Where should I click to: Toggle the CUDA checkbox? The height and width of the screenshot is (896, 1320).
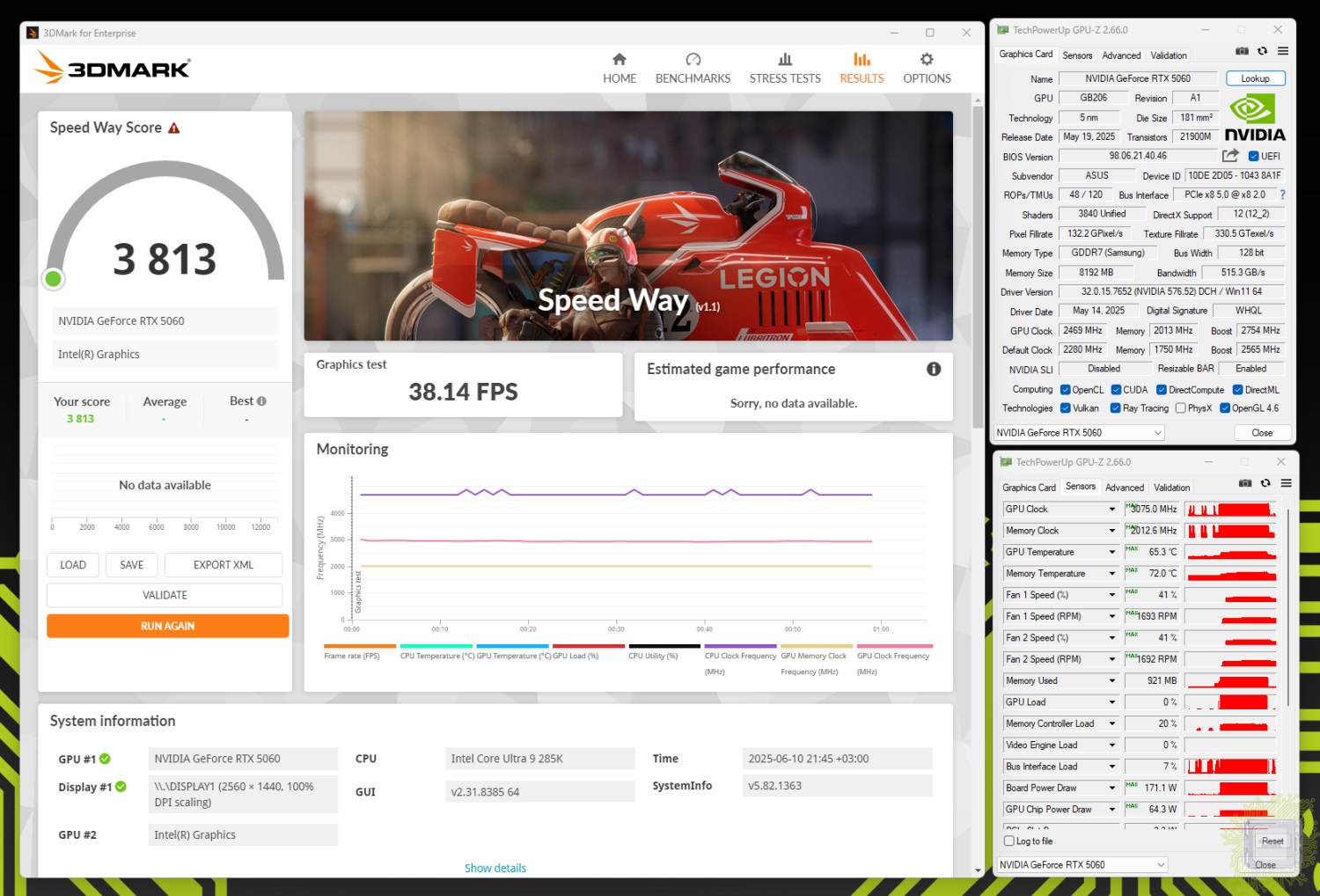1117,390
